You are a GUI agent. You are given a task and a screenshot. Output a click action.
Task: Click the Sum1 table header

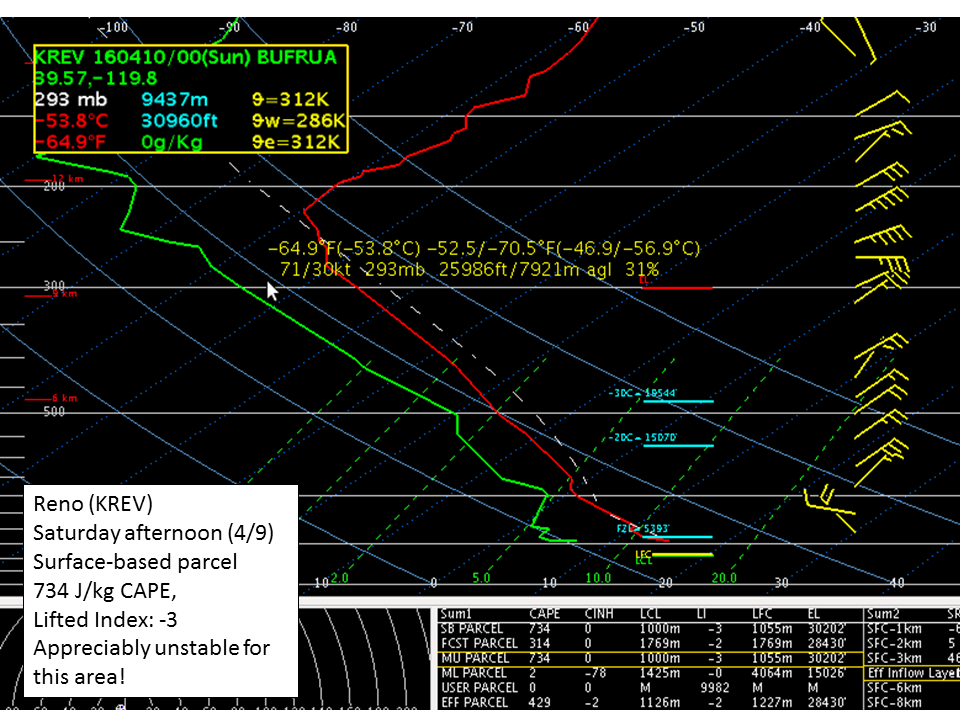click(x=458, y=613)
